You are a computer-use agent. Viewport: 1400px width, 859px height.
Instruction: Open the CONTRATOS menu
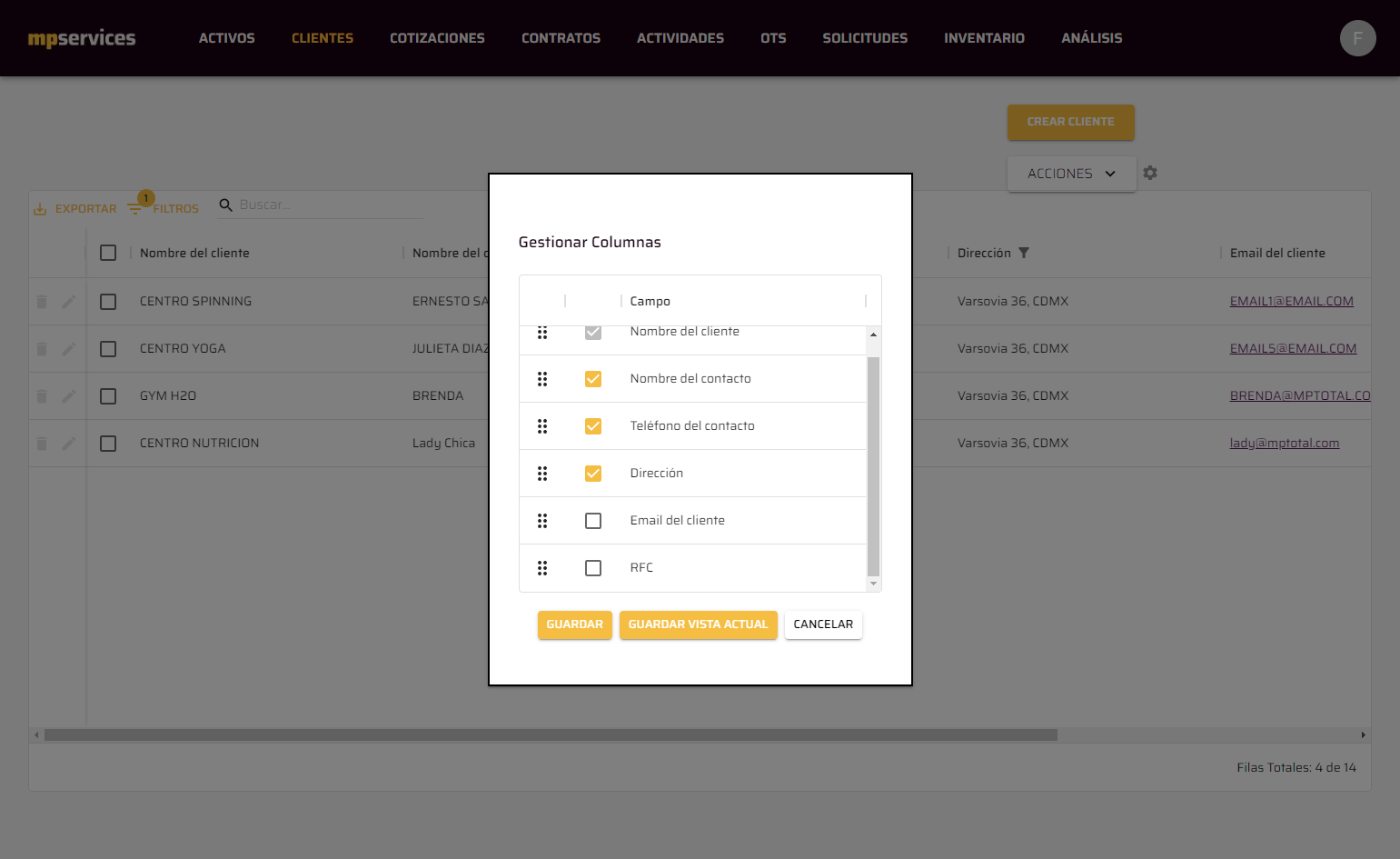[x=561, y=38]
